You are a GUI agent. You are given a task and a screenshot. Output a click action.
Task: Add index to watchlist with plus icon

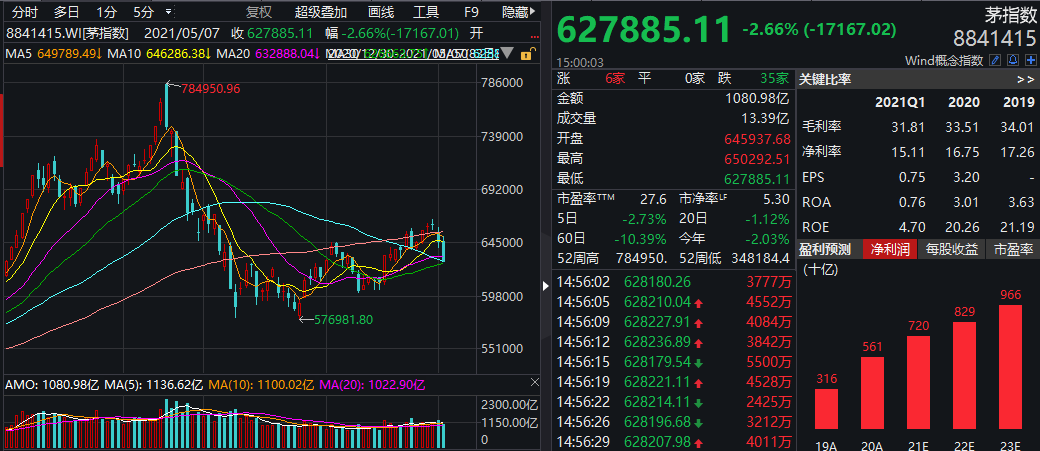(x=1030, y=60)
